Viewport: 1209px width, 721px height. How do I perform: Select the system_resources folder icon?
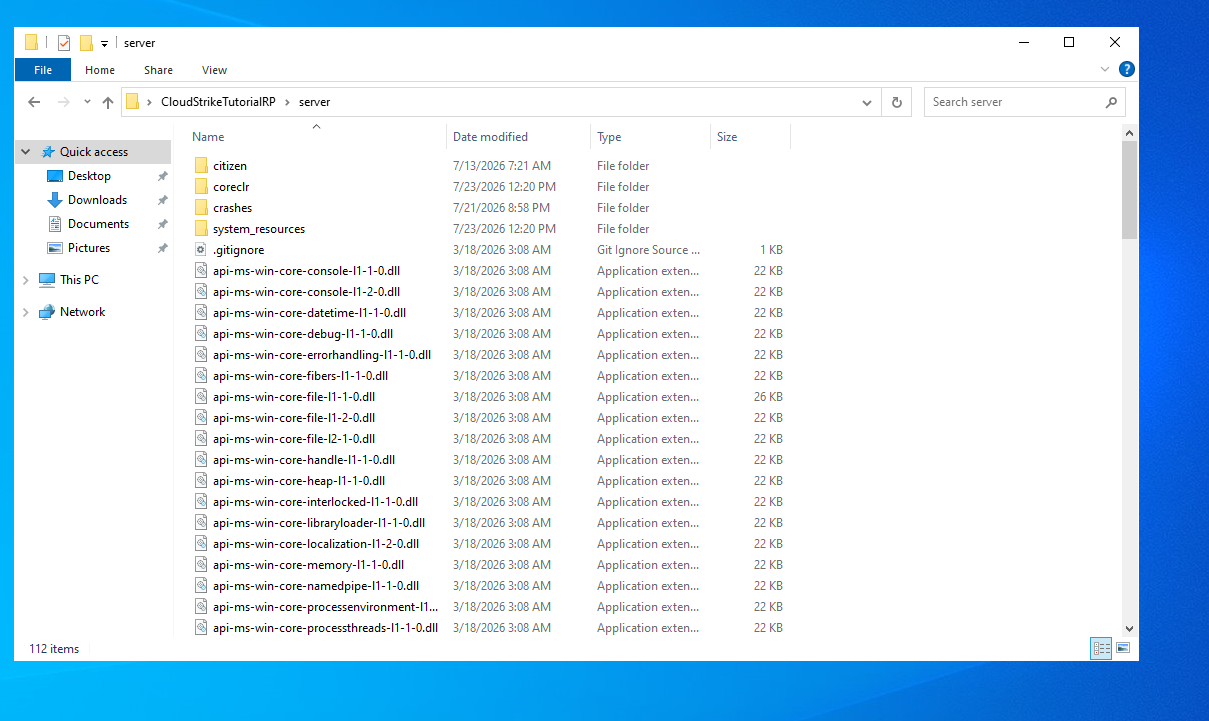coord(200,229)
